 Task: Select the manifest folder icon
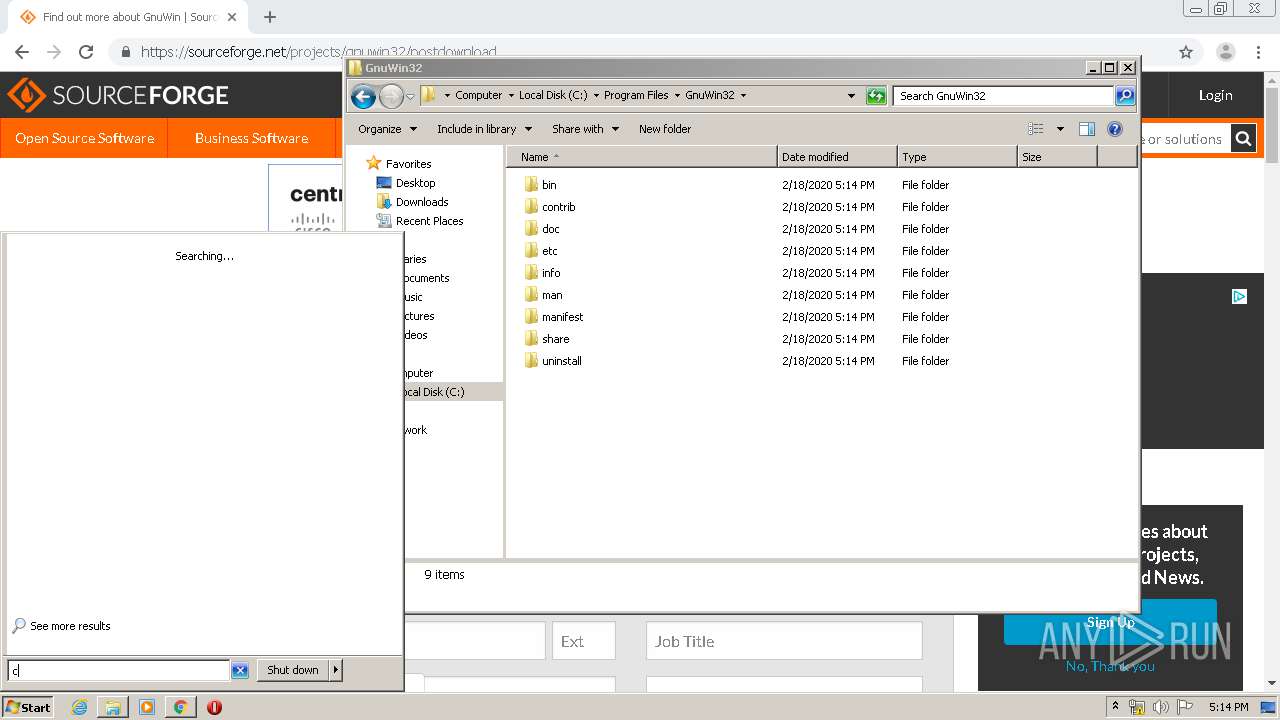click(531, 317)
